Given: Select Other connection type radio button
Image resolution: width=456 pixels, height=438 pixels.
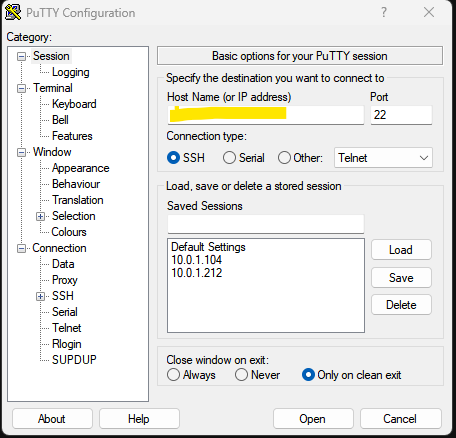Looking at the screenshot, I should 284,158.
